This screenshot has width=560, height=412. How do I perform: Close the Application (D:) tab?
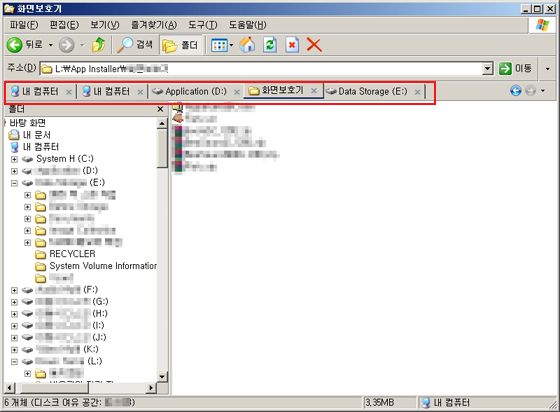click(236, 92)
